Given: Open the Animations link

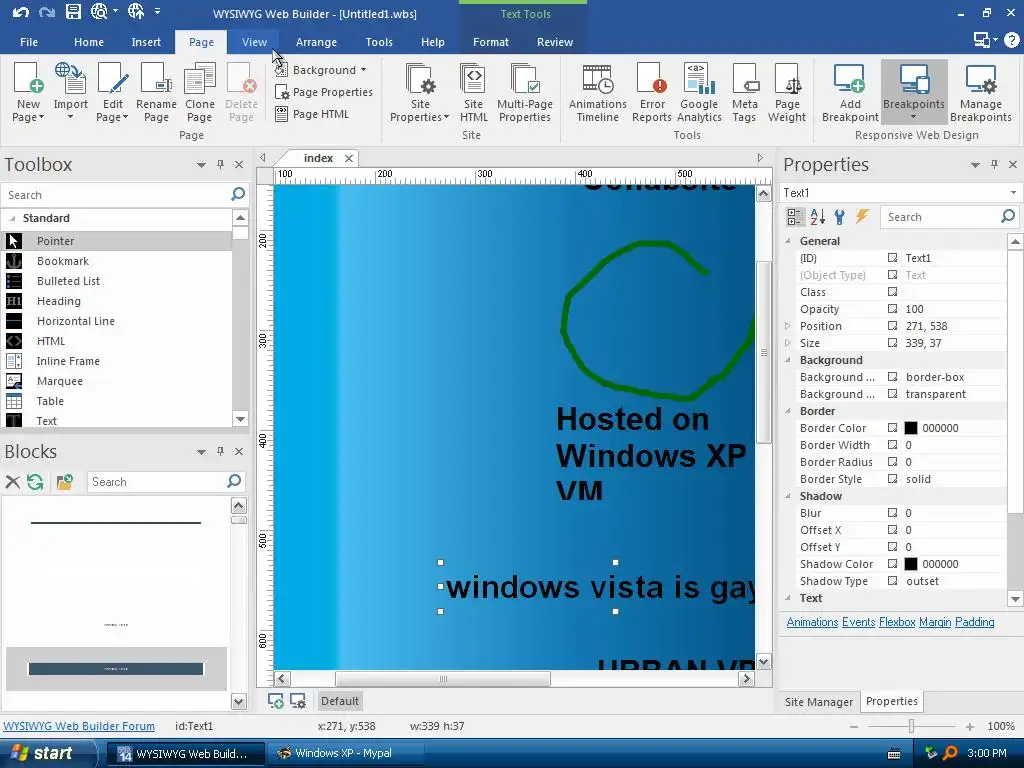Looking at the screenshot, I should [812, 622].
